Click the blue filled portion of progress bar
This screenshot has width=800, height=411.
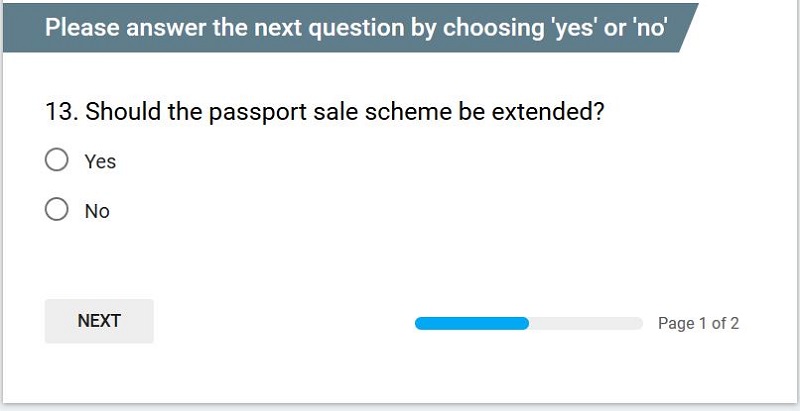[x=471, y=323]
